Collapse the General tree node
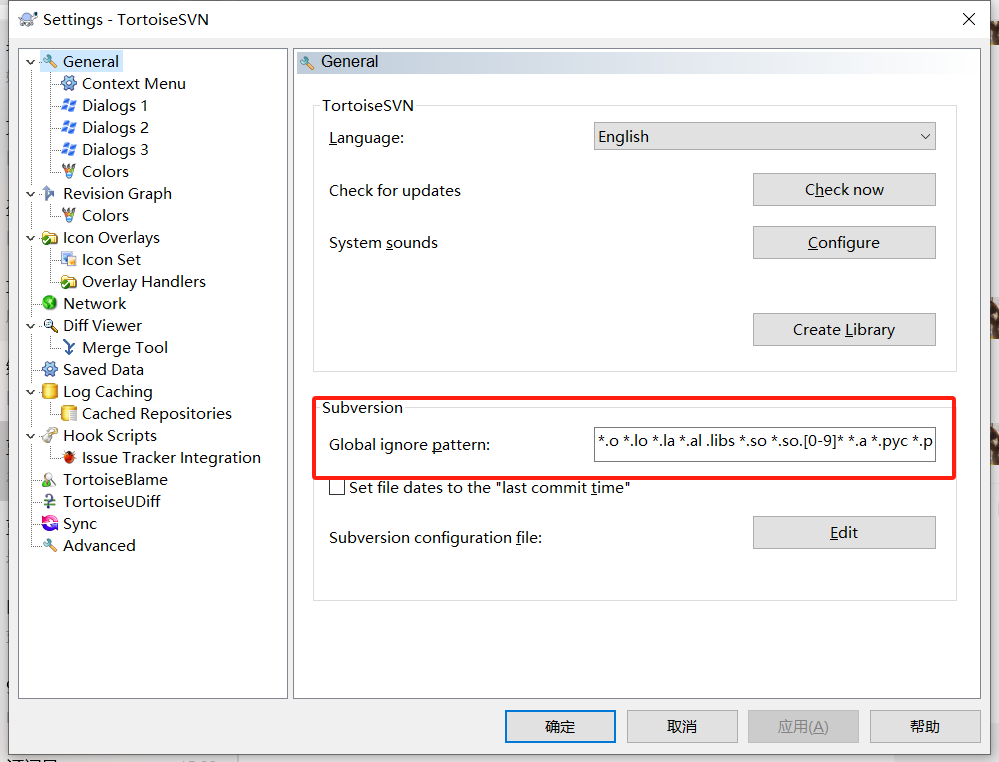This screenshot has height=762, width=999. click(x=30, y=62)
